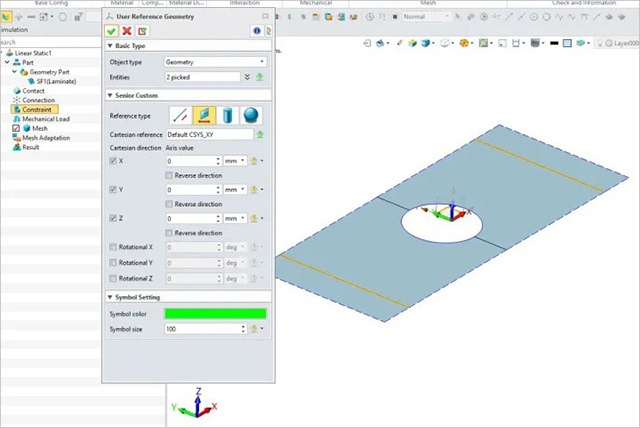Click the Symbol size option icon
Viewport: 640px width, 428px height.
256,329
